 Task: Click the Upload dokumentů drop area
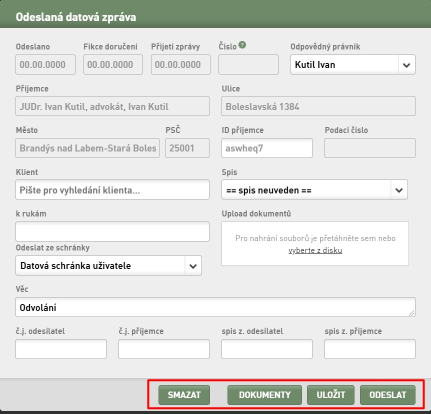(315, 244)
